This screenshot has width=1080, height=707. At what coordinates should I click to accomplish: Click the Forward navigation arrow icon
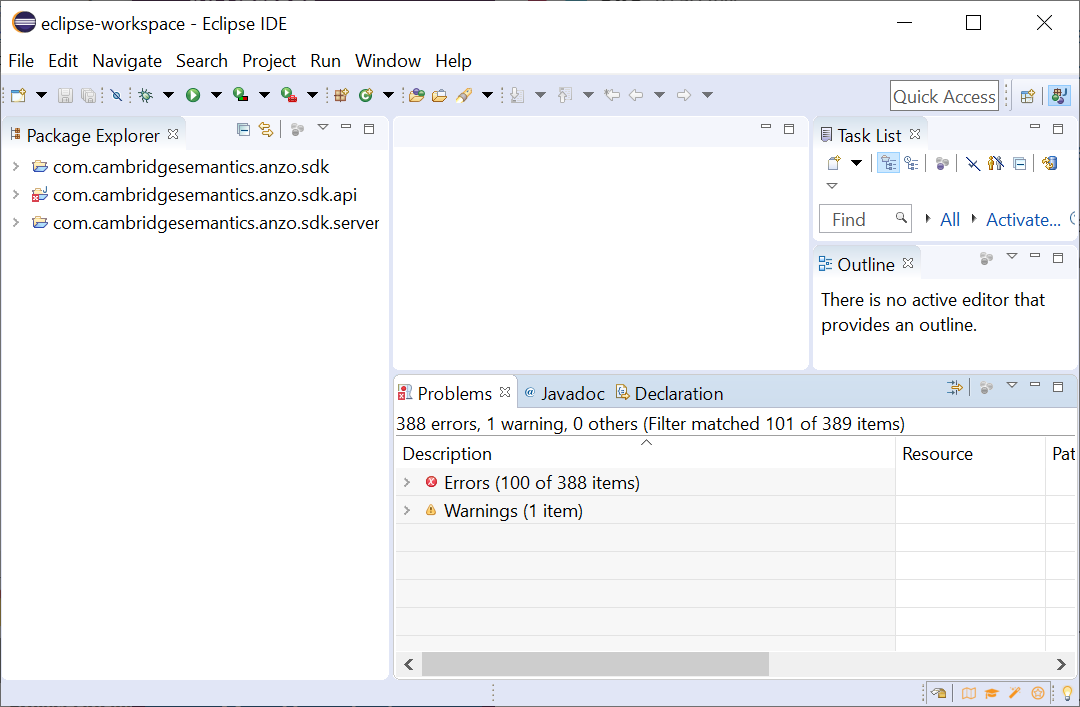[684, 95]
